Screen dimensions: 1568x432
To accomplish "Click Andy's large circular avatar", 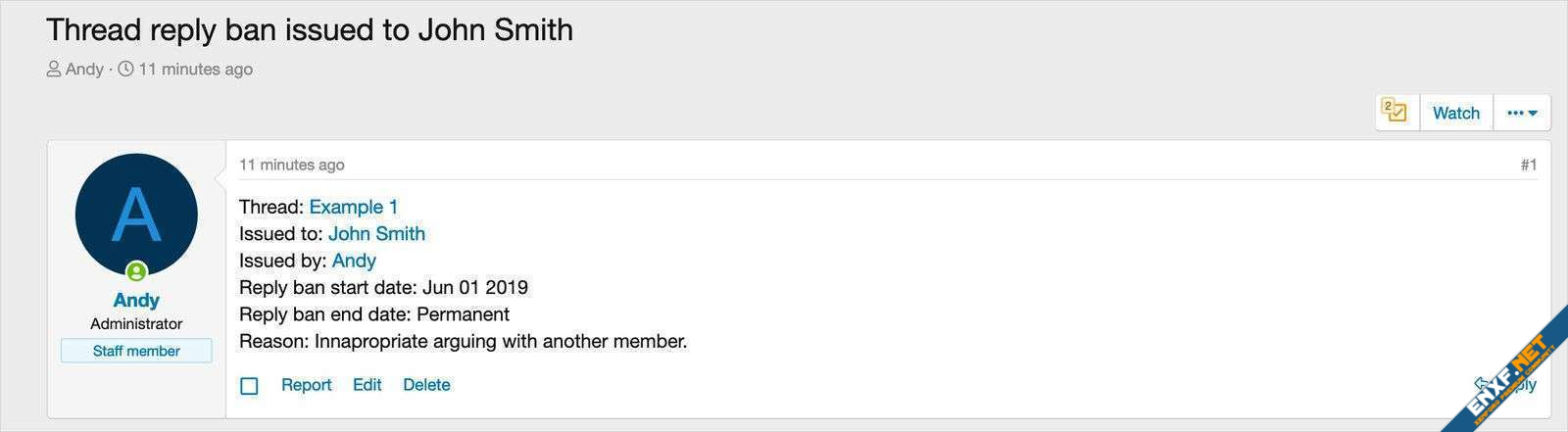I will (x=136, y=215).
